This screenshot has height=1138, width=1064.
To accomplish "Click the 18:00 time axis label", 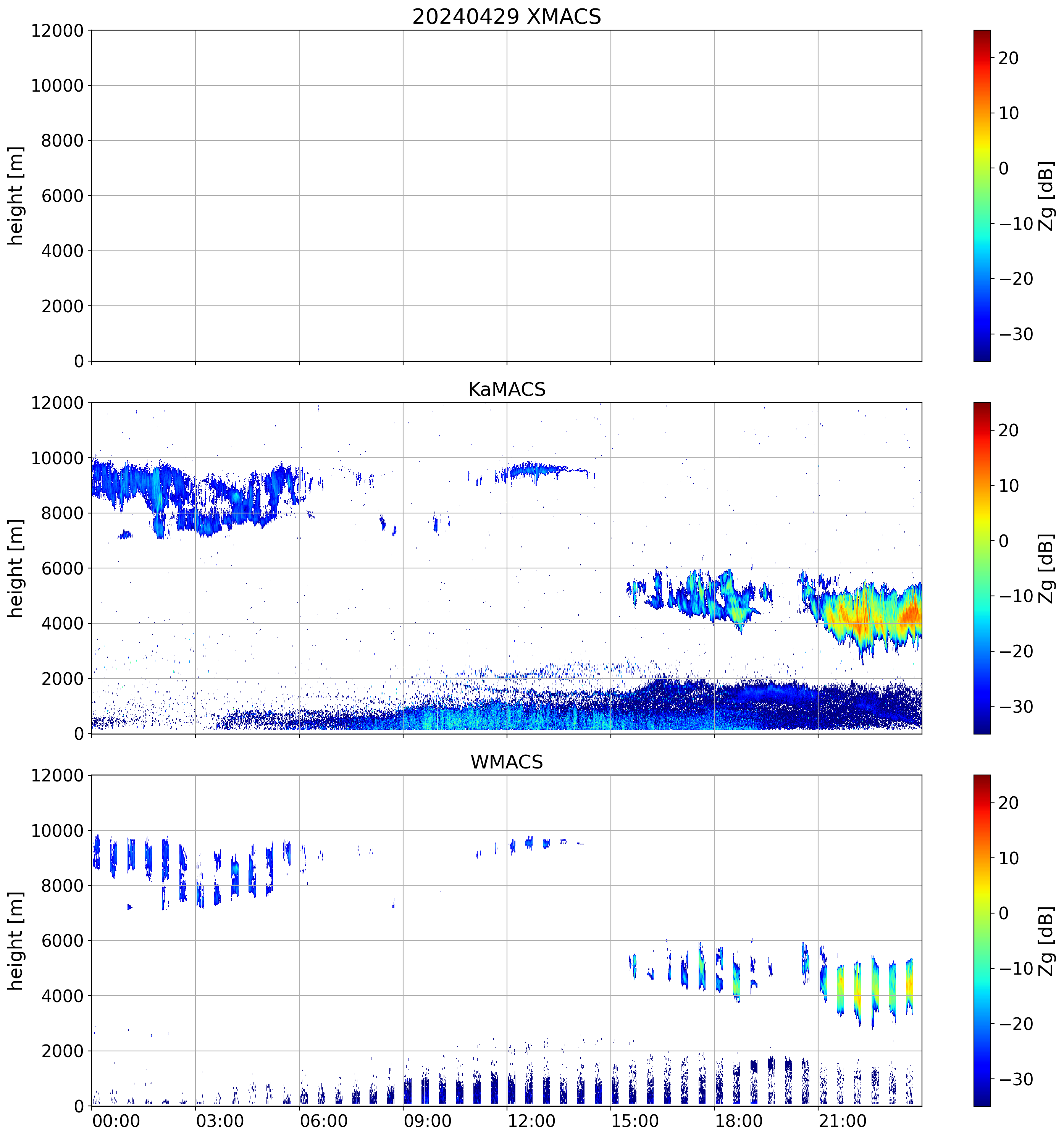I will [x=738, y=1121].
